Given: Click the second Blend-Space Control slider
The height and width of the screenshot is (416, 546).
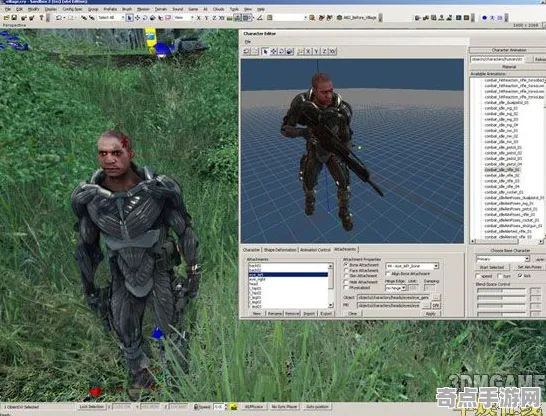Looking at the screenshot, I should click(x=501, y=298).
